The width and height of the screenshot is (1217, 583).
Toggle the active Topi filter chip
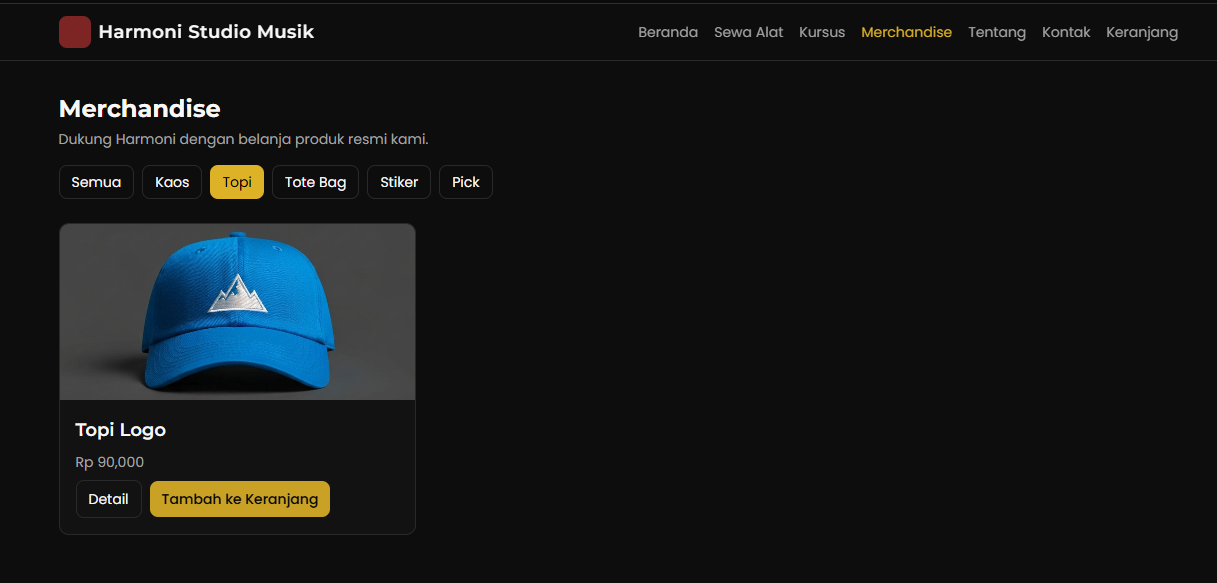tap(237, 182)
